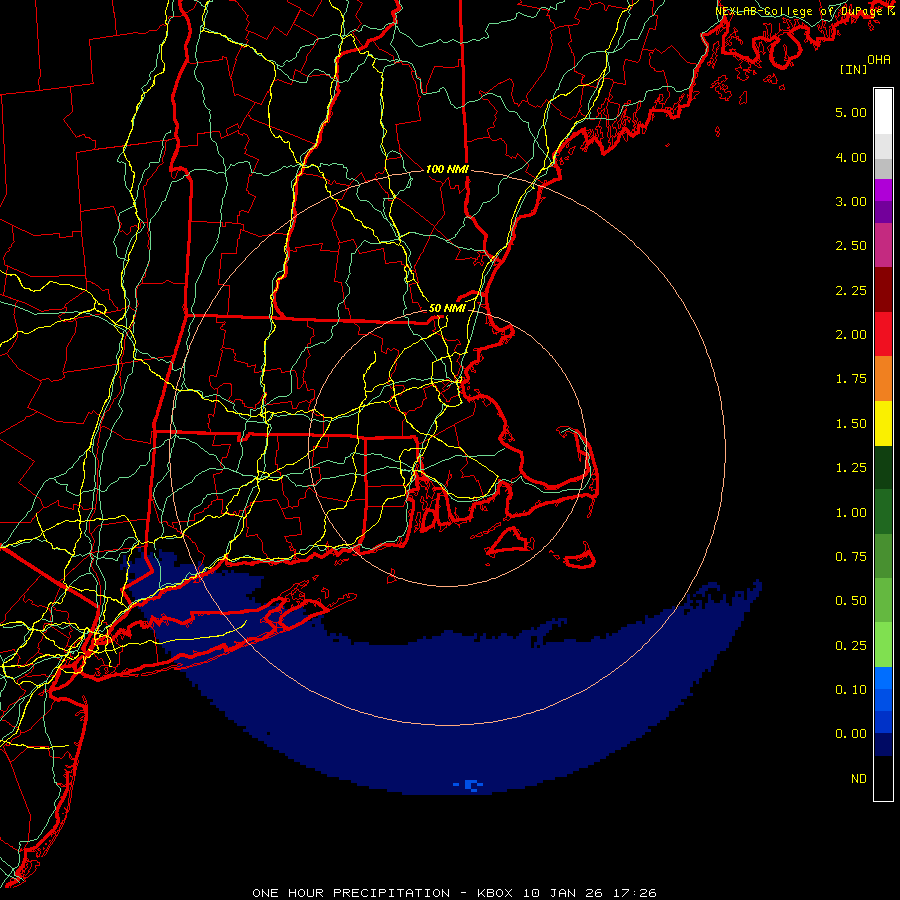Click the small light-blue precipitation echo offshore
The image size is (900, 900).
470,785
